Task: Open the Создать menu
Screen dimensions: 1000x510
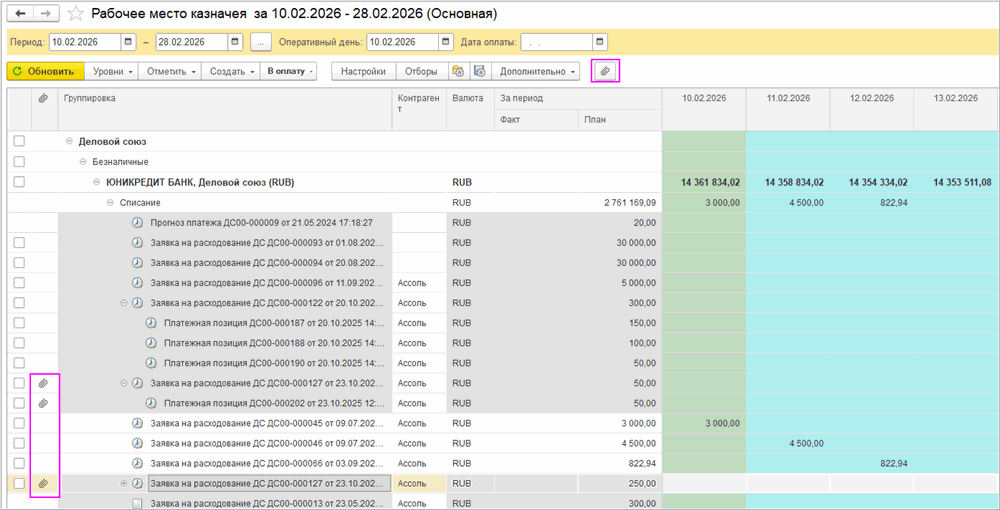Action: (231, 72)
